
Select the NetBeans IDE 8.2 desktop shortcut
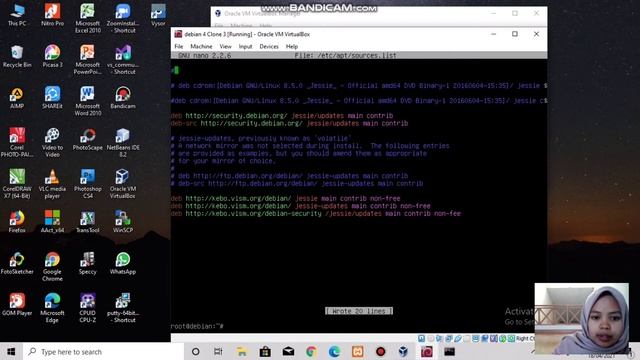[123, 142]
